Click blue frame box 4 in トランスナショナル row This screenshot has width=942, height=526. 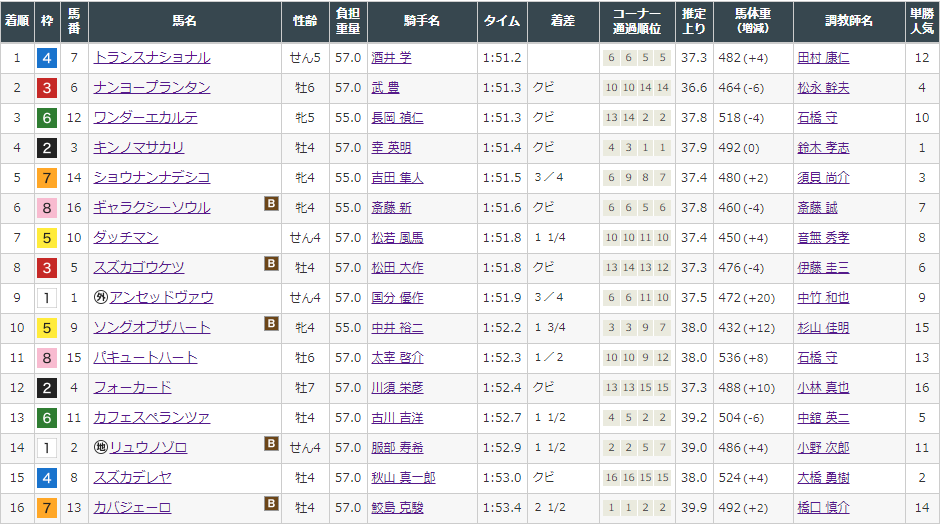47,58
